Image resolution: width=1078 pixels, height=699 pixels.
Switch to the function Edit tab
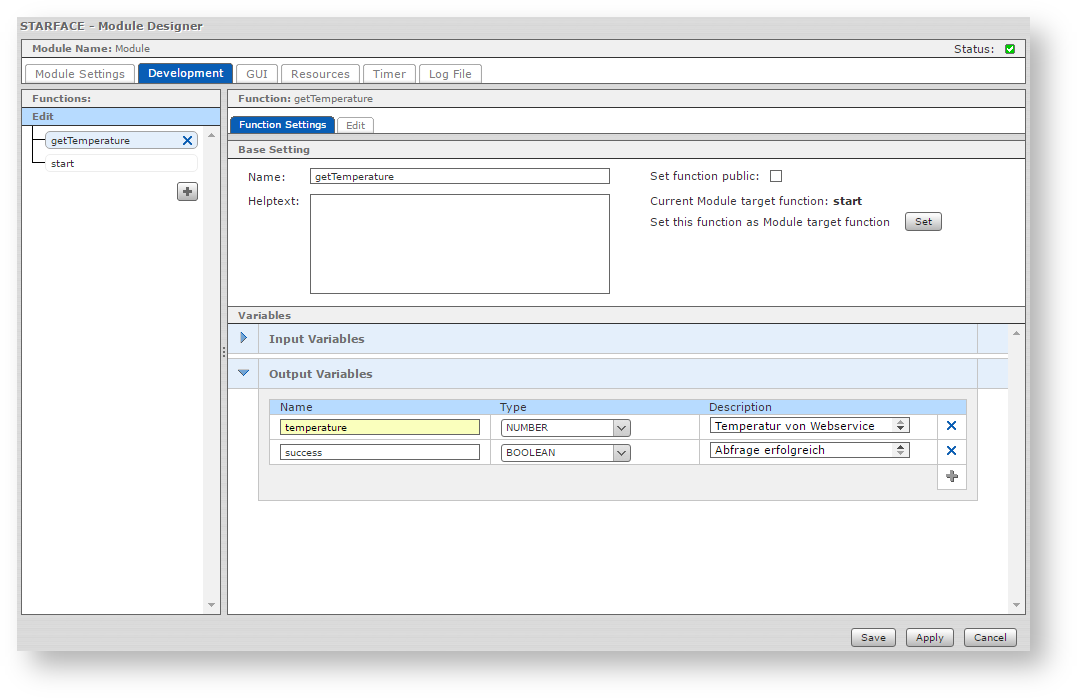355,125
